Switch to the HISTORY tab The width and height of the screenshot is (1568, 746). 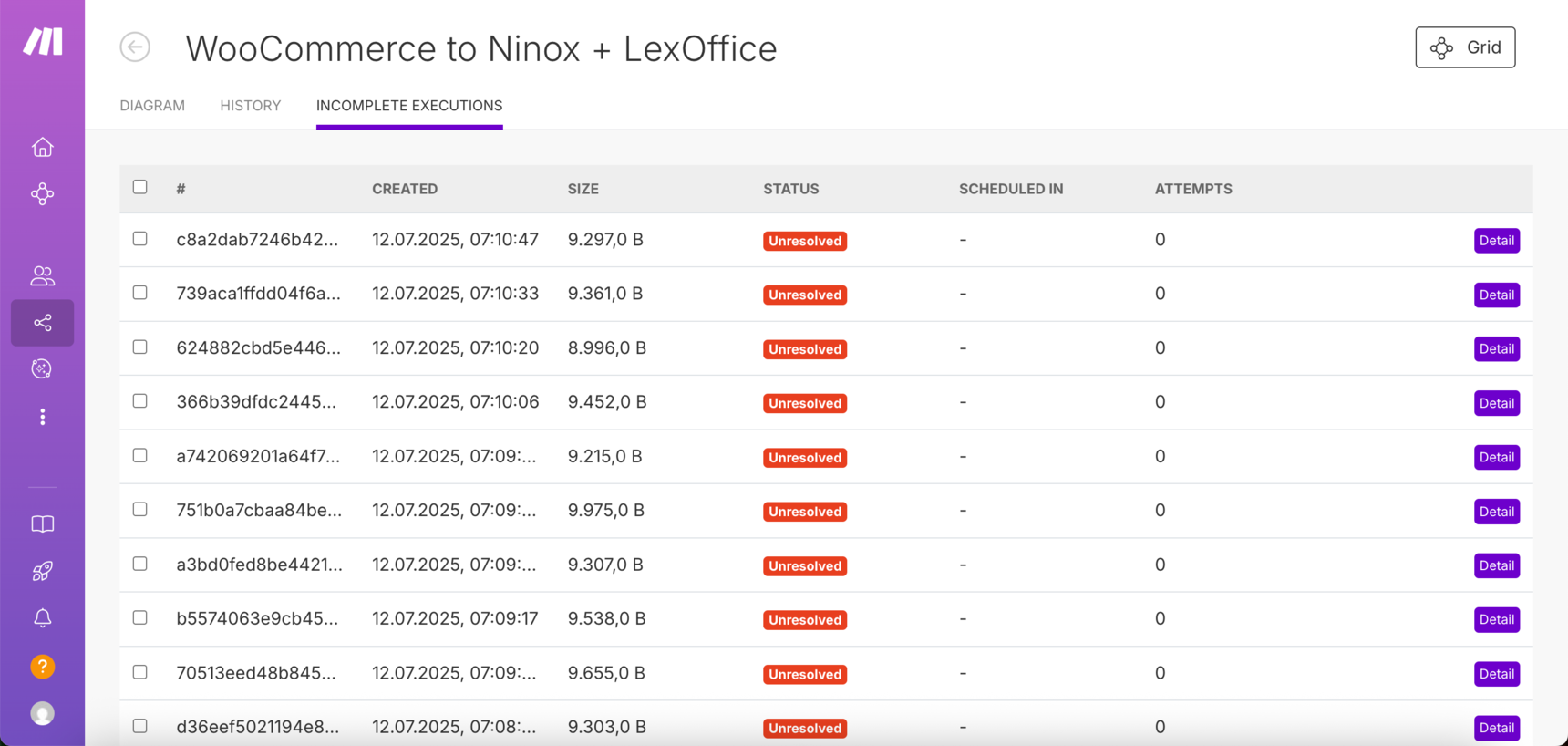[x=251, y=106]
